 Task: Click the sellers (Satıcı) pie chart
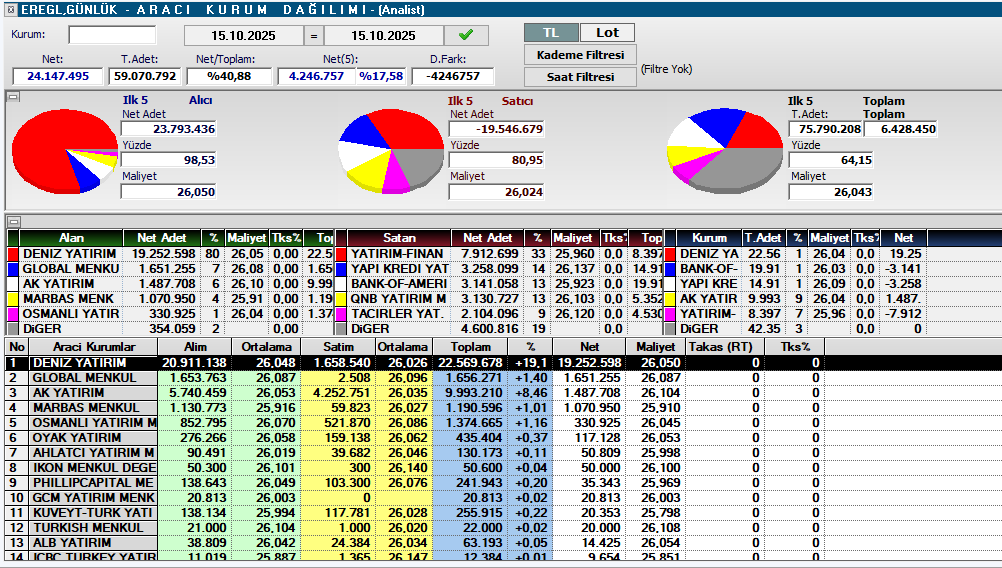[x=390, y=152]
